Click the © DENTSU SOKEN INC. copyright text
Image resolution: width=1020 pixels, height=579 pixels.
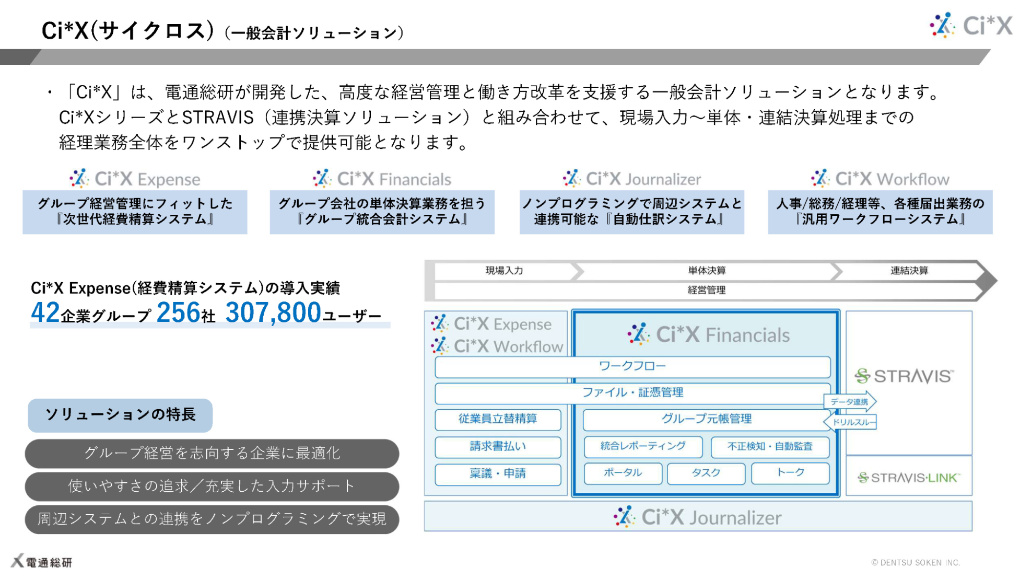click(915, 563)
